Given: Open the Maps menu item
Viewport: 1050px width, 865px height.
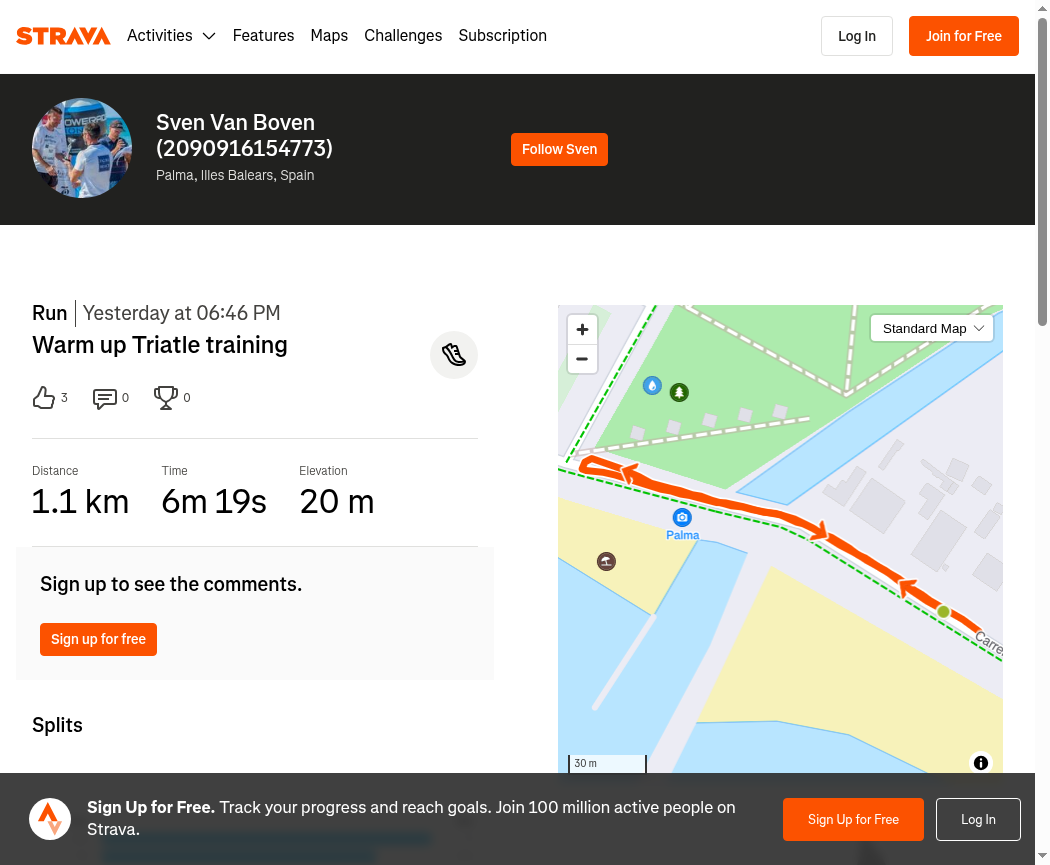Looking at the screenshot, I should coord(329,35).
